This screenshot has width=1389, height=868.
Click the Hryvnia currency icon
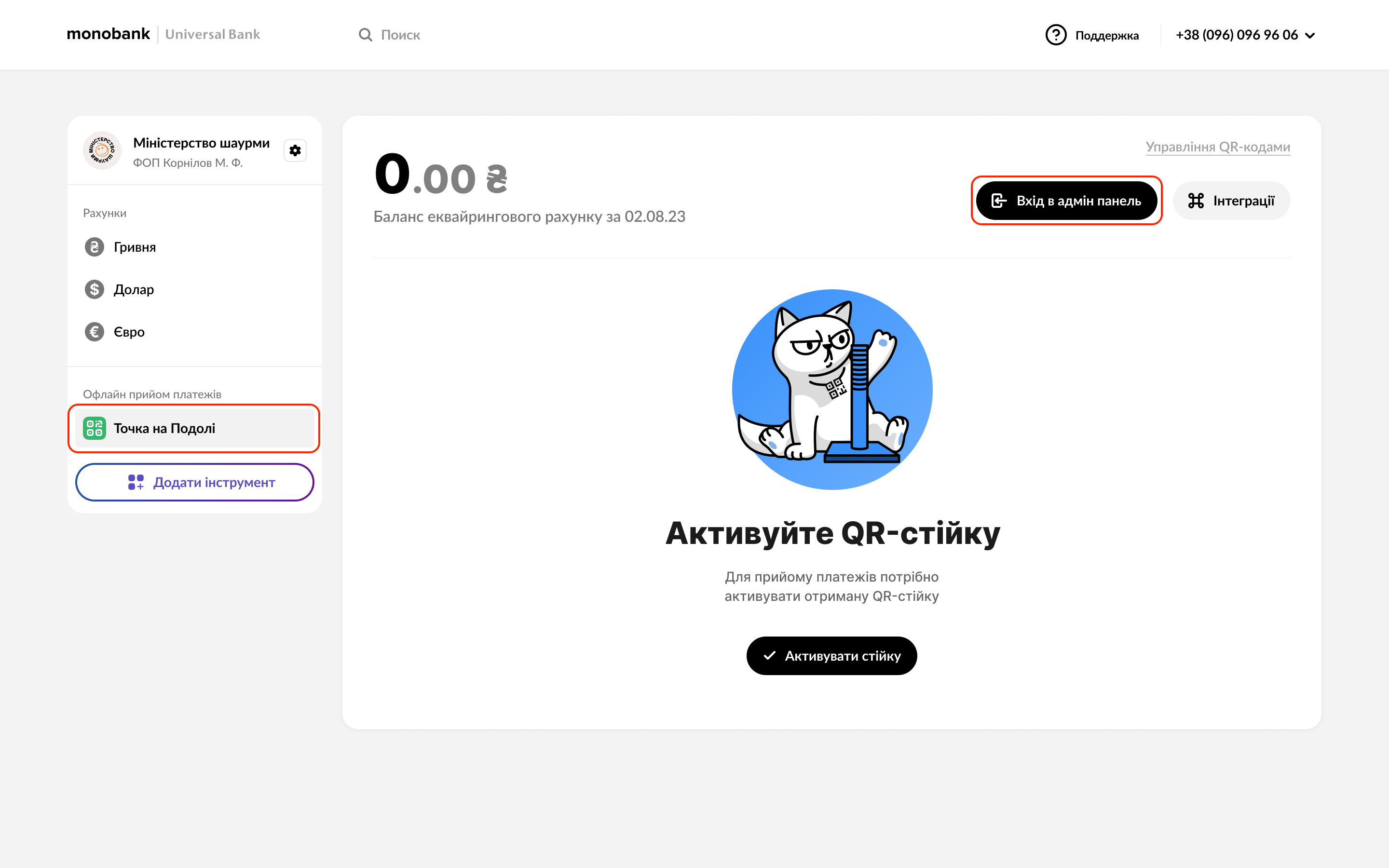[x=95, y=247]
